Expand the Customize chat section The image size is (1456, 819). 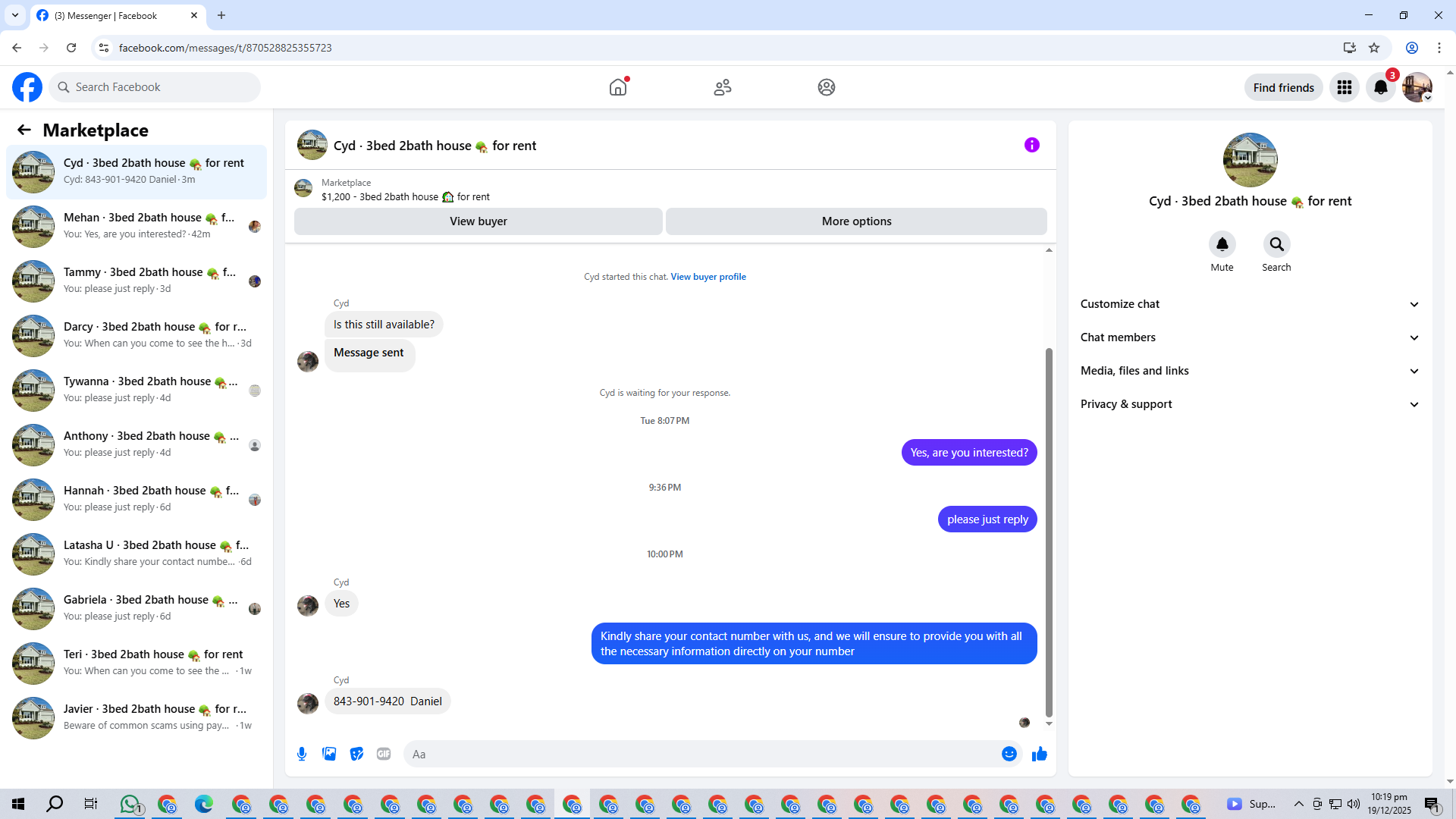pyautogui.click(x=1250, y=304)
